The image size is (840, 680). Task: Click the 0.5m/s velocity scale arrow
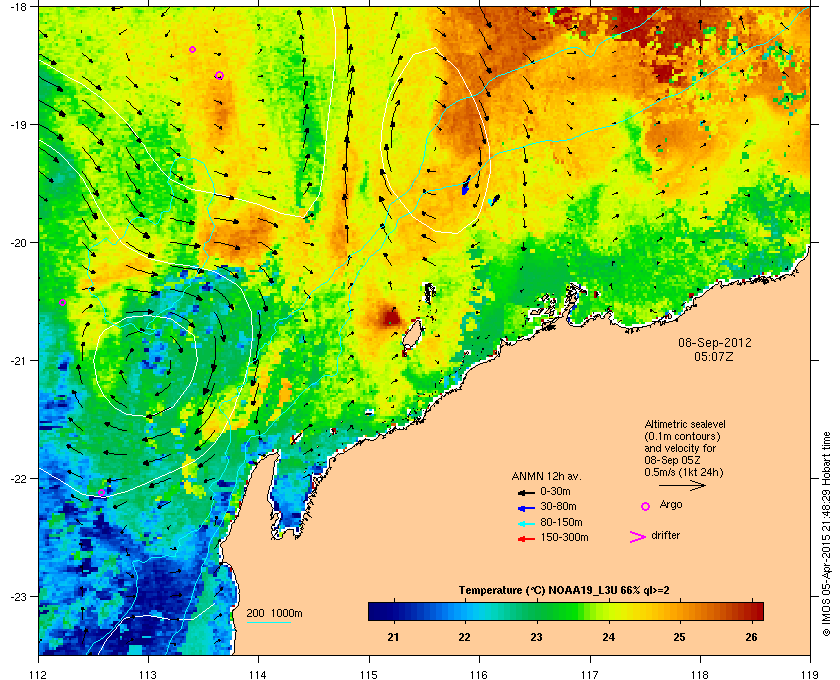682,485
